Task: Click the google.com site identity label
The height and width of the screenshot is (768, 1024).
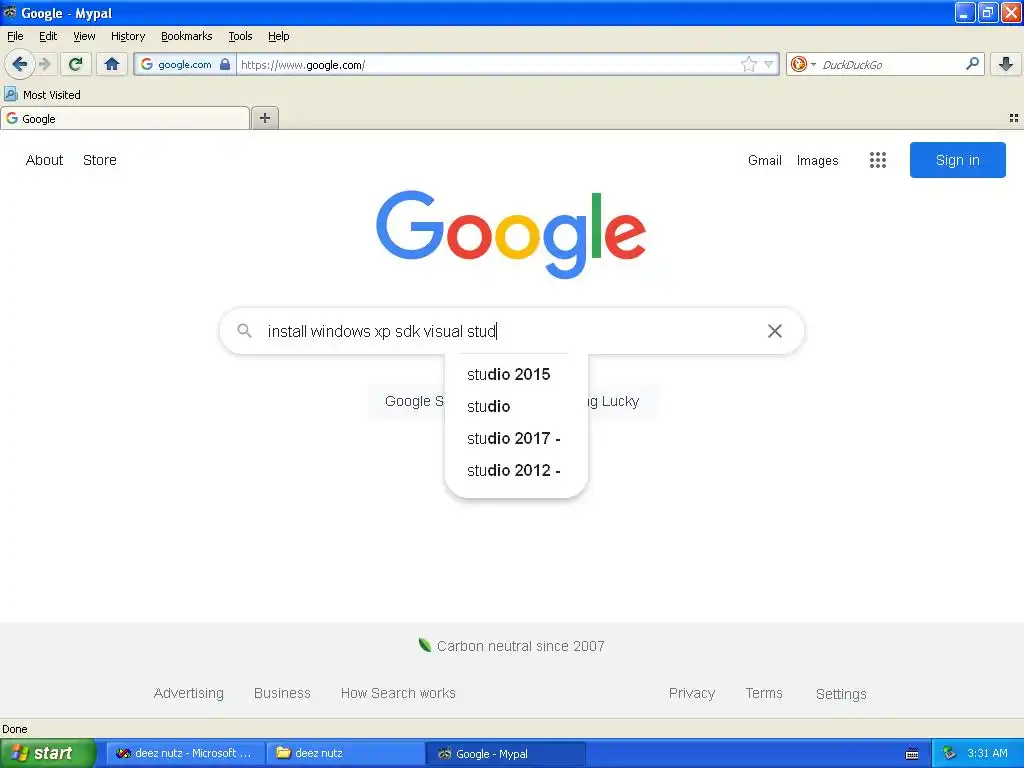Action: [184, 64]
